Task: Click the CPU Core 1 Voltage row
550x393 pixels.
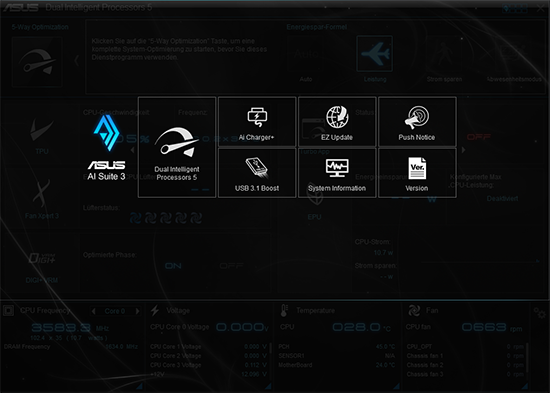Action: point(208,347)
